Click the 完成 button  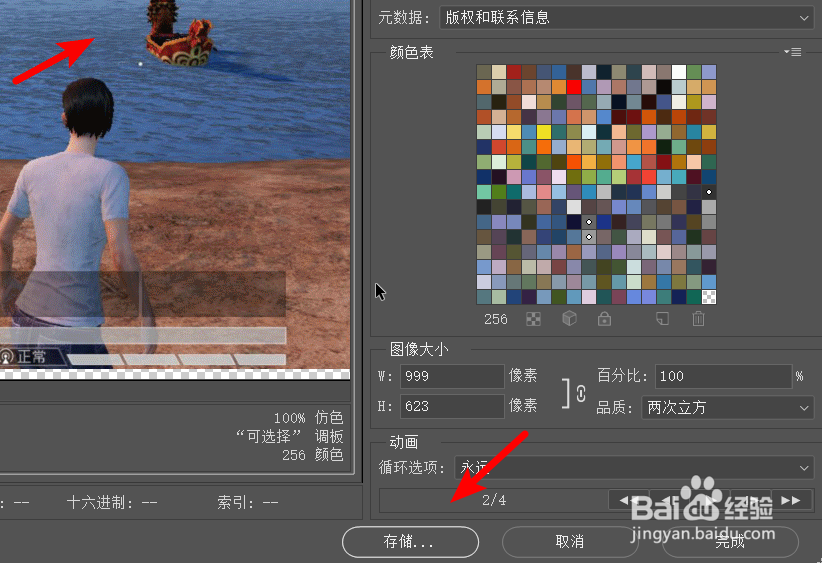(730, 542)
